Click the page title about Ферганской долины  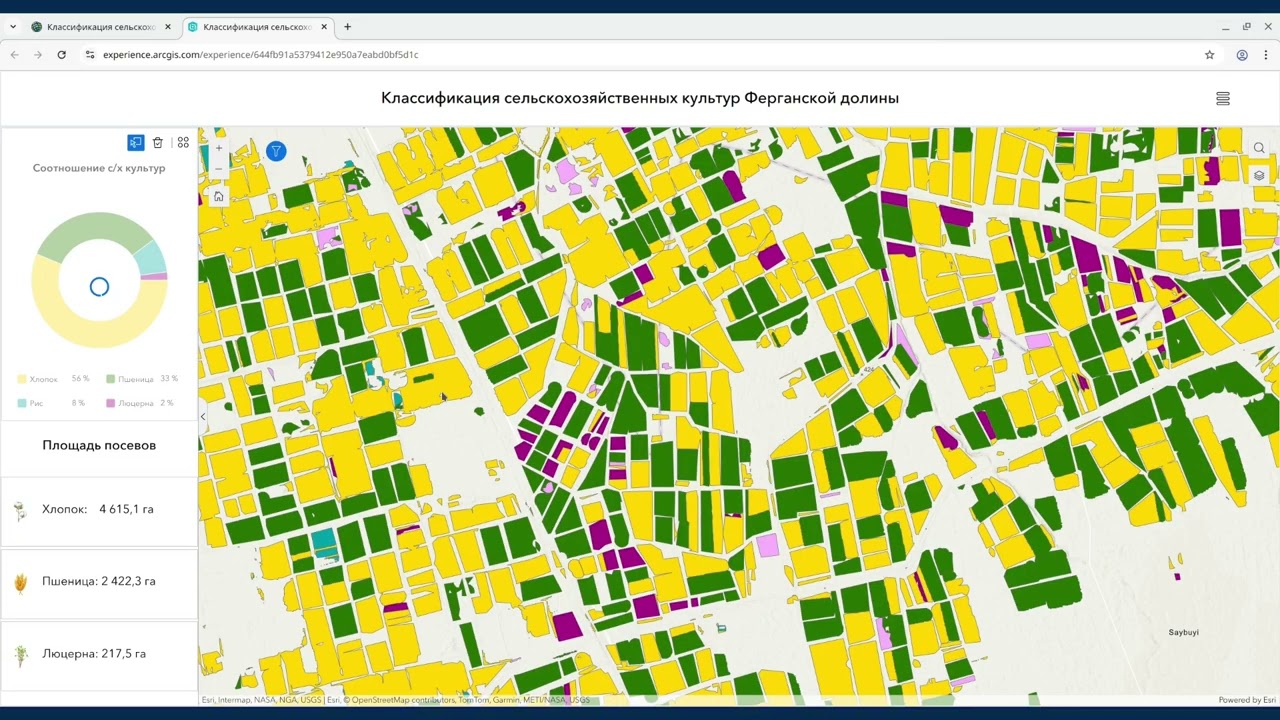(x=640, y=98)
